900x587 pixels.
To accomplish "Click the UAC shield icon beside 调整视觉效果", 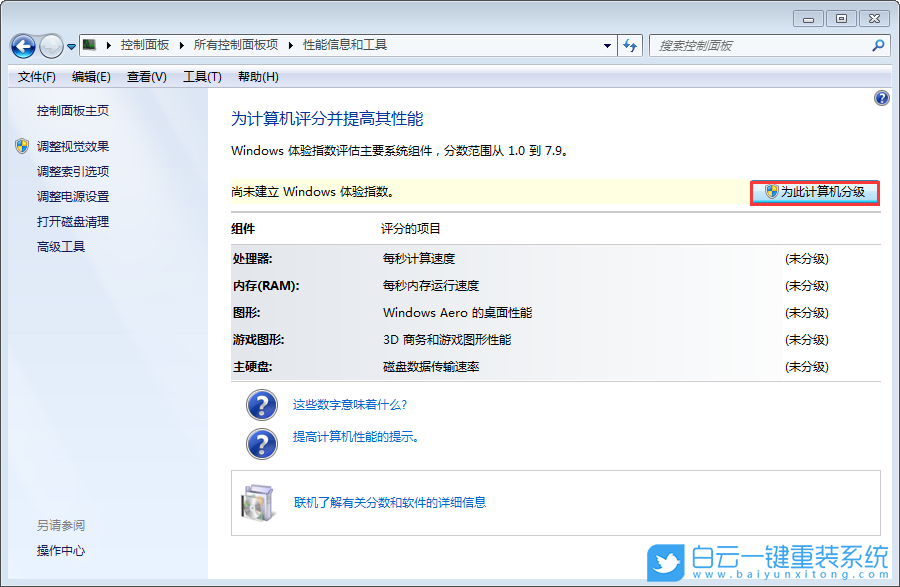I will pyautogui.click(x=22, y=146).
